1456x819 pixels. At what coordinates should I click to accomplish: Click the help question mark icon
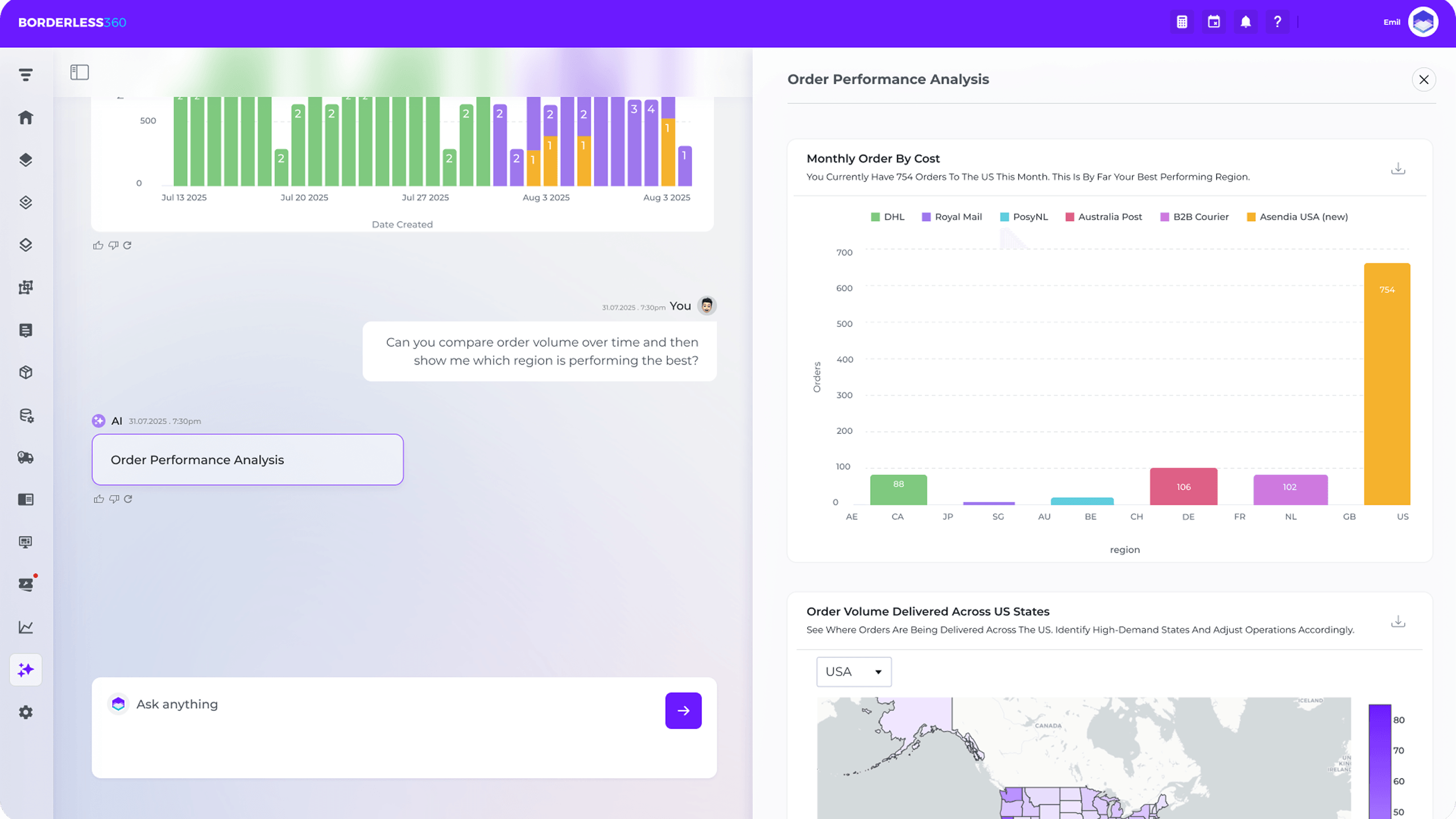pyautogui.click(x=1277, y=22)
